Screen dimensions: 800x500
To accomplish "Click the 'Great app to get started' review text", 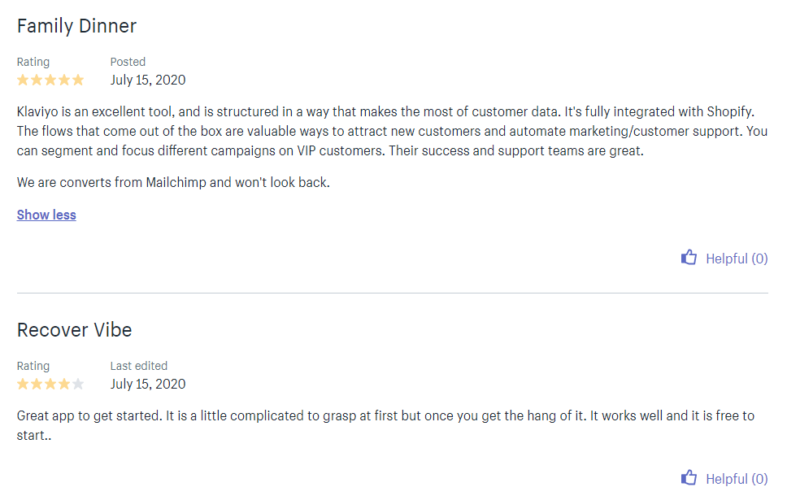I will coord(386,426).
